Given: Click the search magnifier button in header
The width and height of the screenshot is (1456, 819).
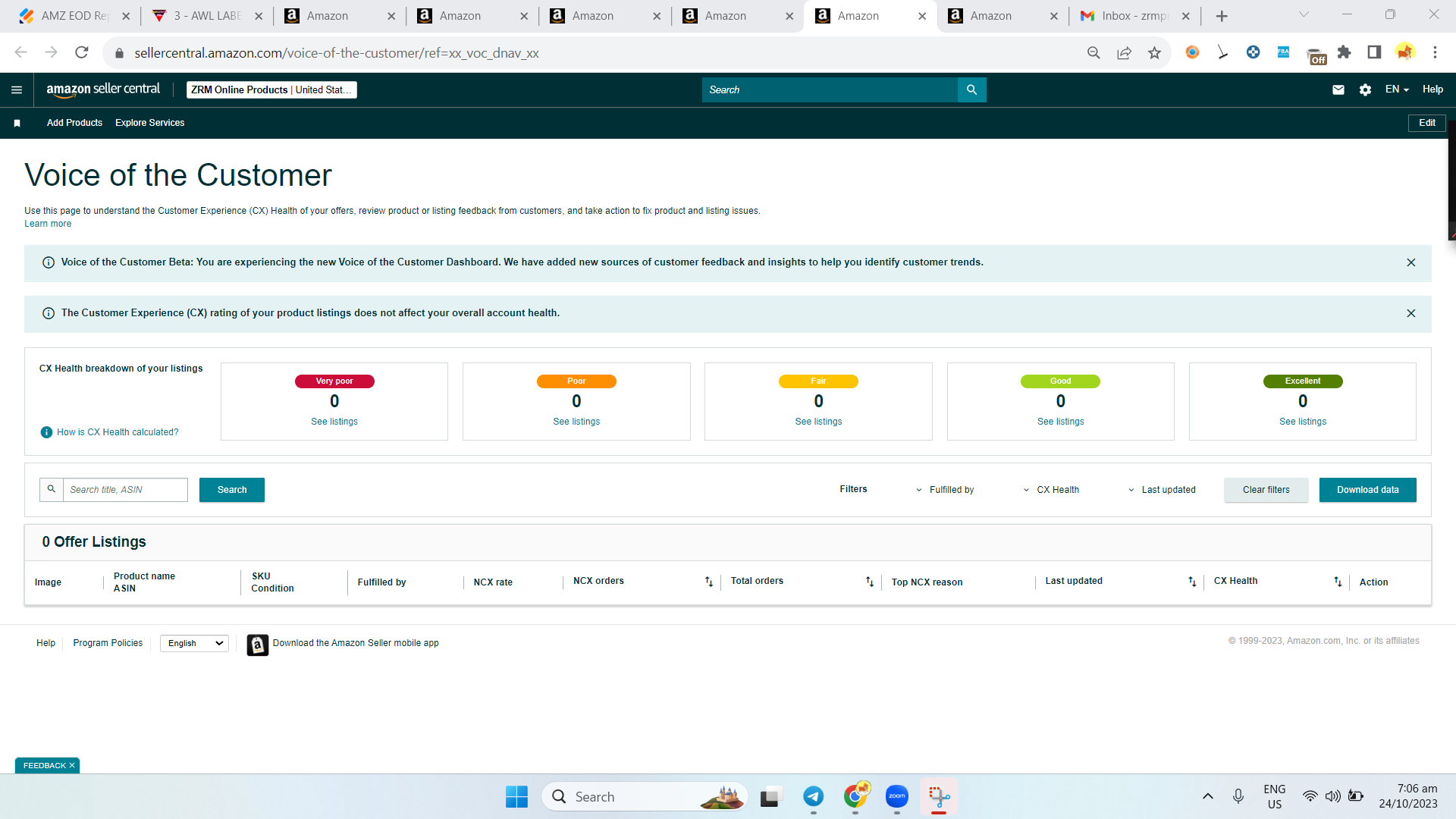Looking at the screenshot, I should (971, 89).
